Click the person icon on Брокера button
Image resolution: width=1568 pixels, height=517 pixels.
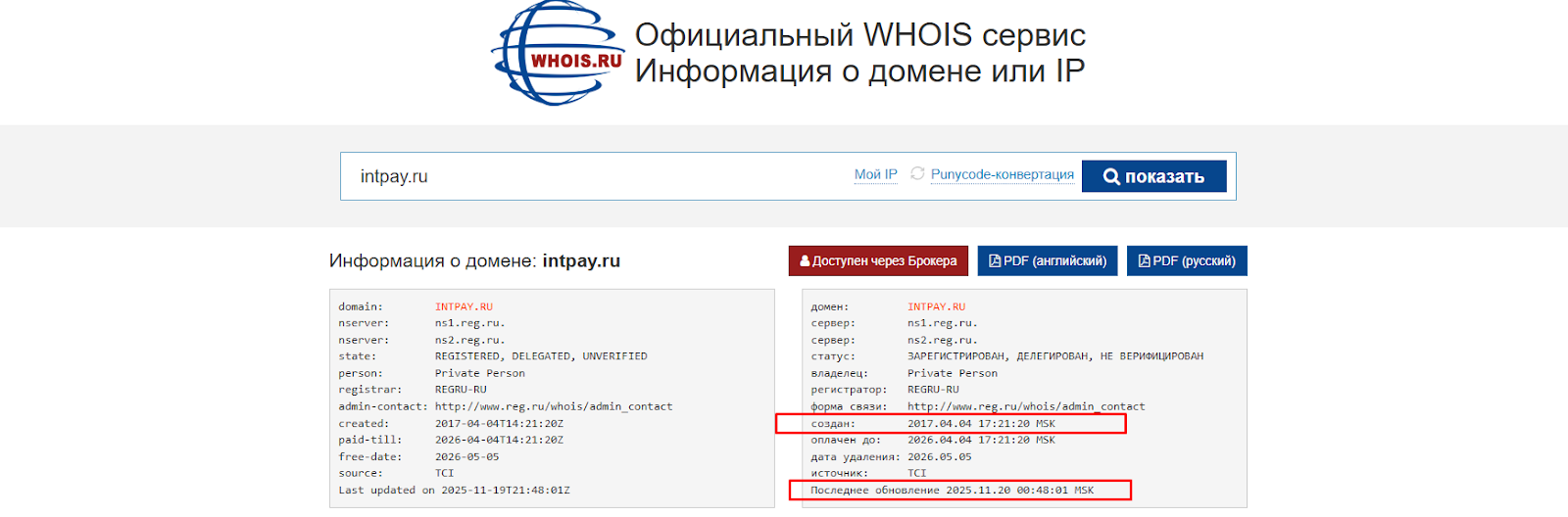(805, 261)
